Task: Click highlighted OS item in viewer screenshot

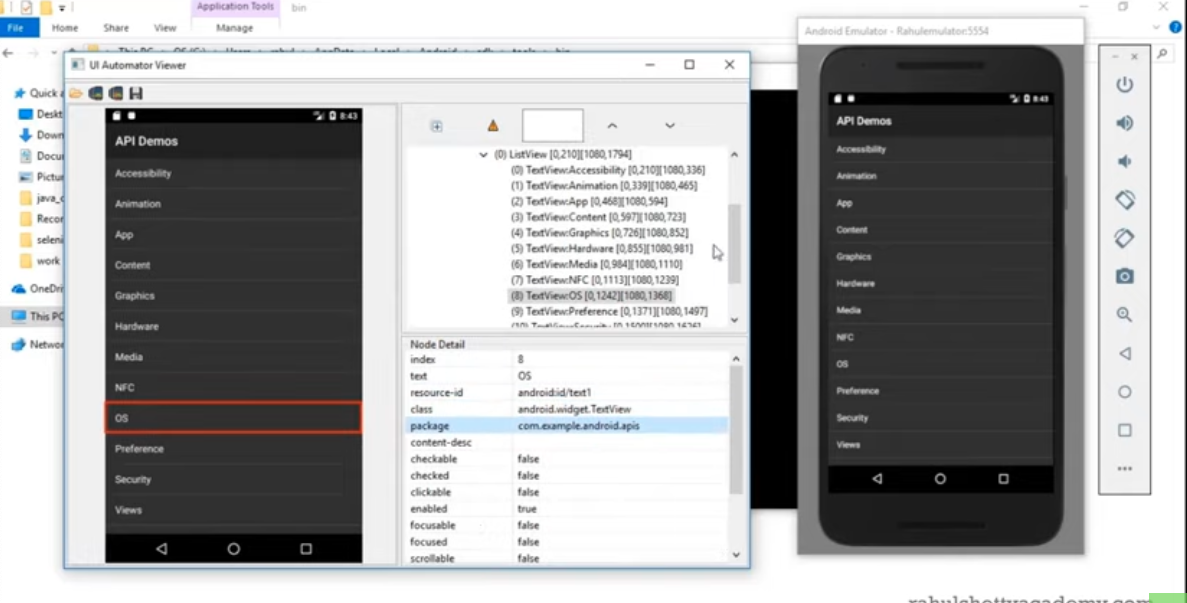Action: [x=233, y=418]
